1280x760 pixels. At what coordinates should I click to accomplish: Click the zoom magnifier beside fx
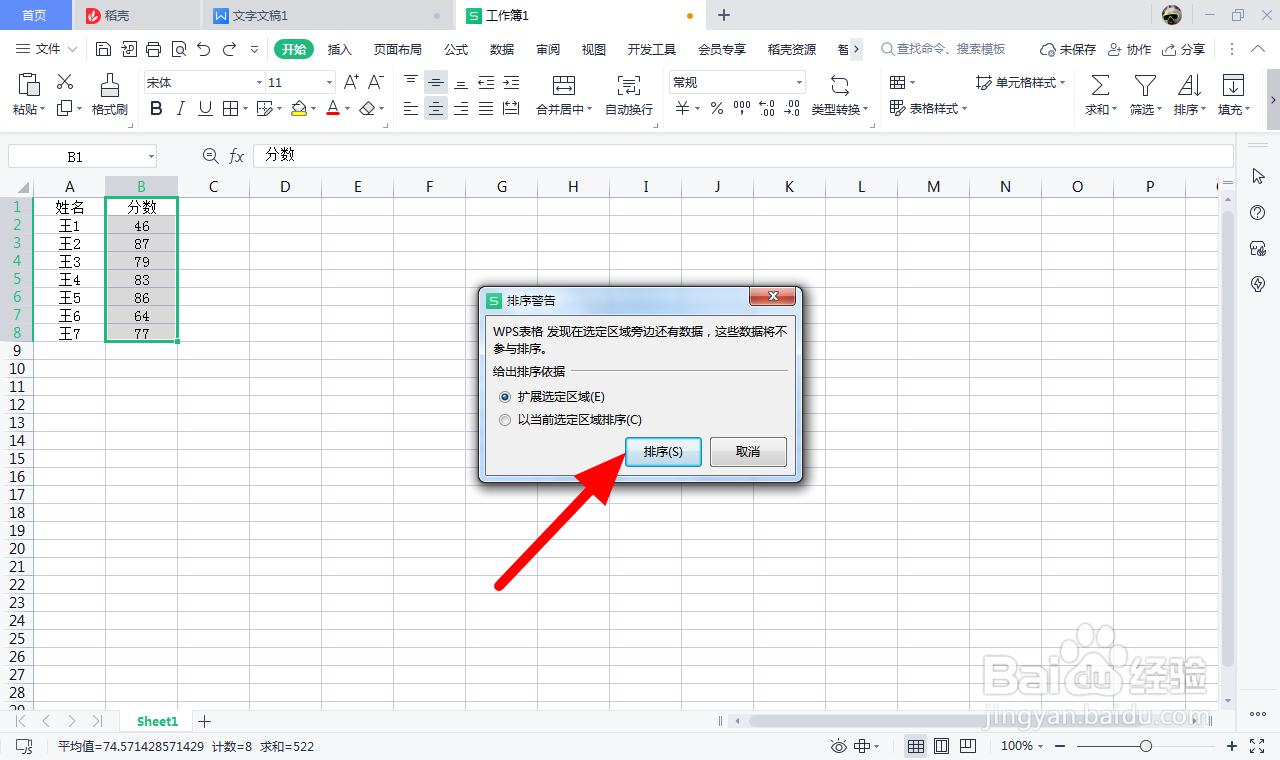point(210,156)
